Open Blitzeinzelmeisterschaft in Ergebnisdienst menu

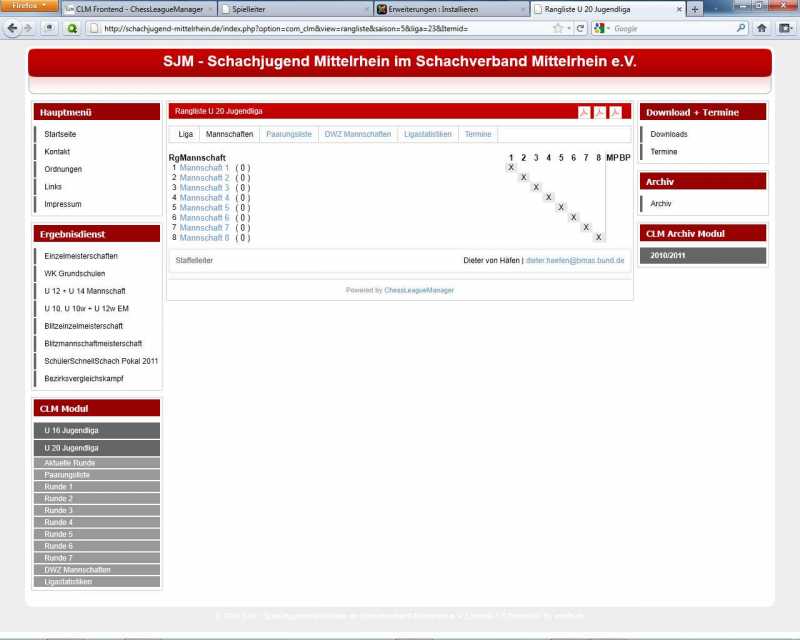tap(83, 326)
